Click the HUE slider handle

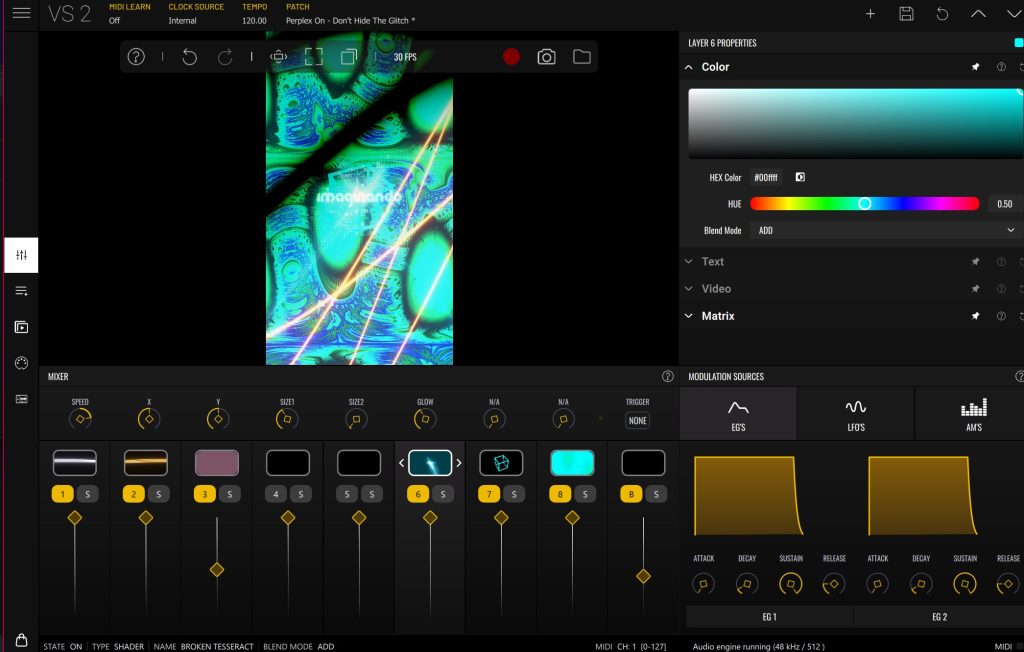coord(865,204)
